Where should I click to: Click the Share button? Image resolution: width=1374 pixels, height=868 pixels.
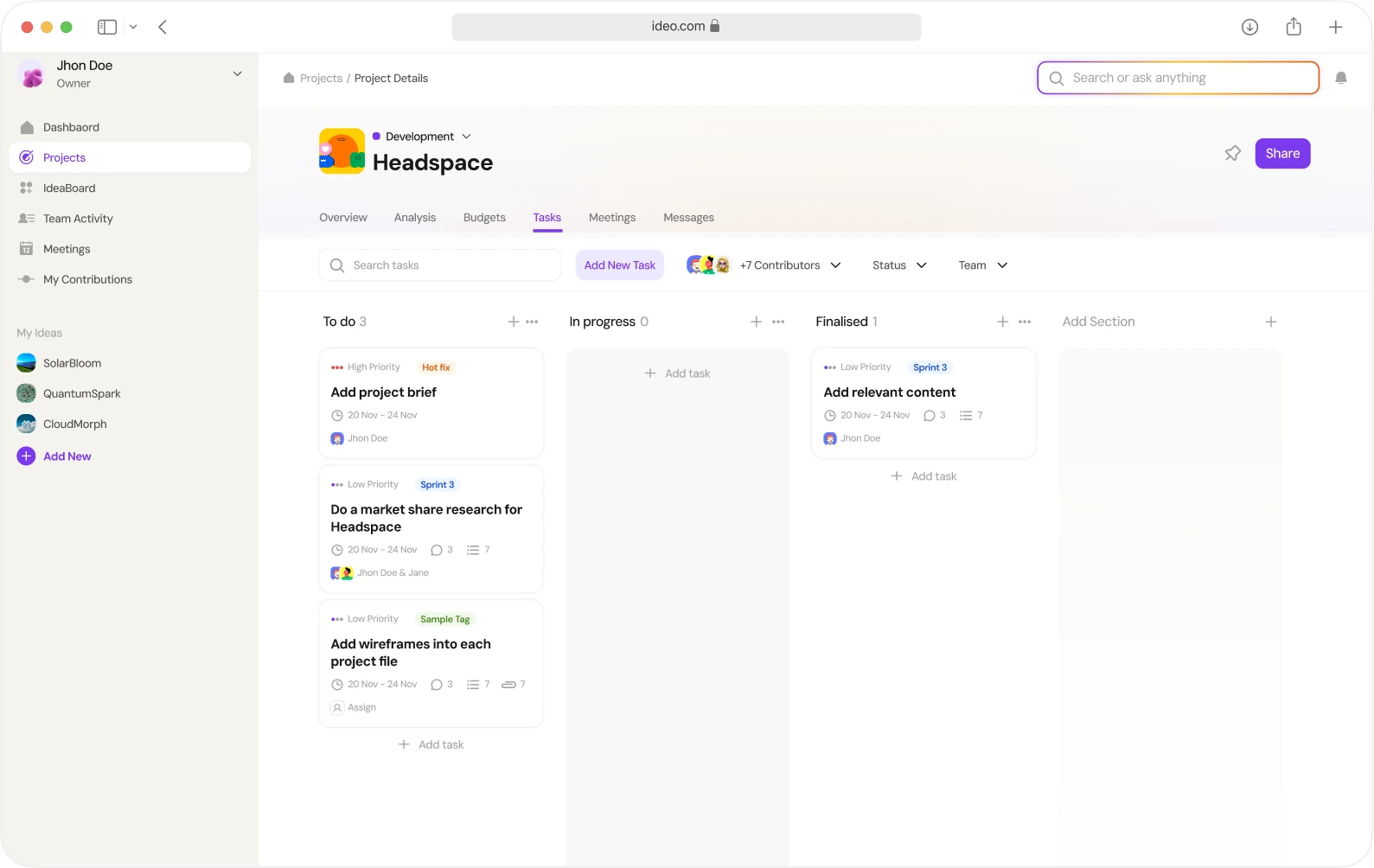pyautogui.click(x=1283, y=154)
